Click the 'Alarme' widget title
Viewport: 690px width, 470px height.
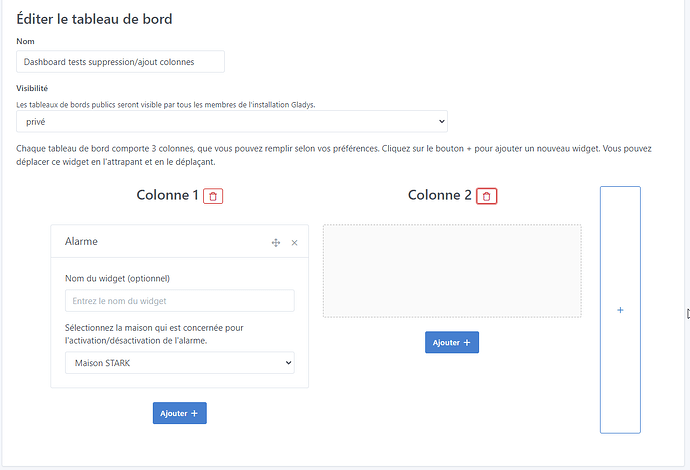point(81,242)
